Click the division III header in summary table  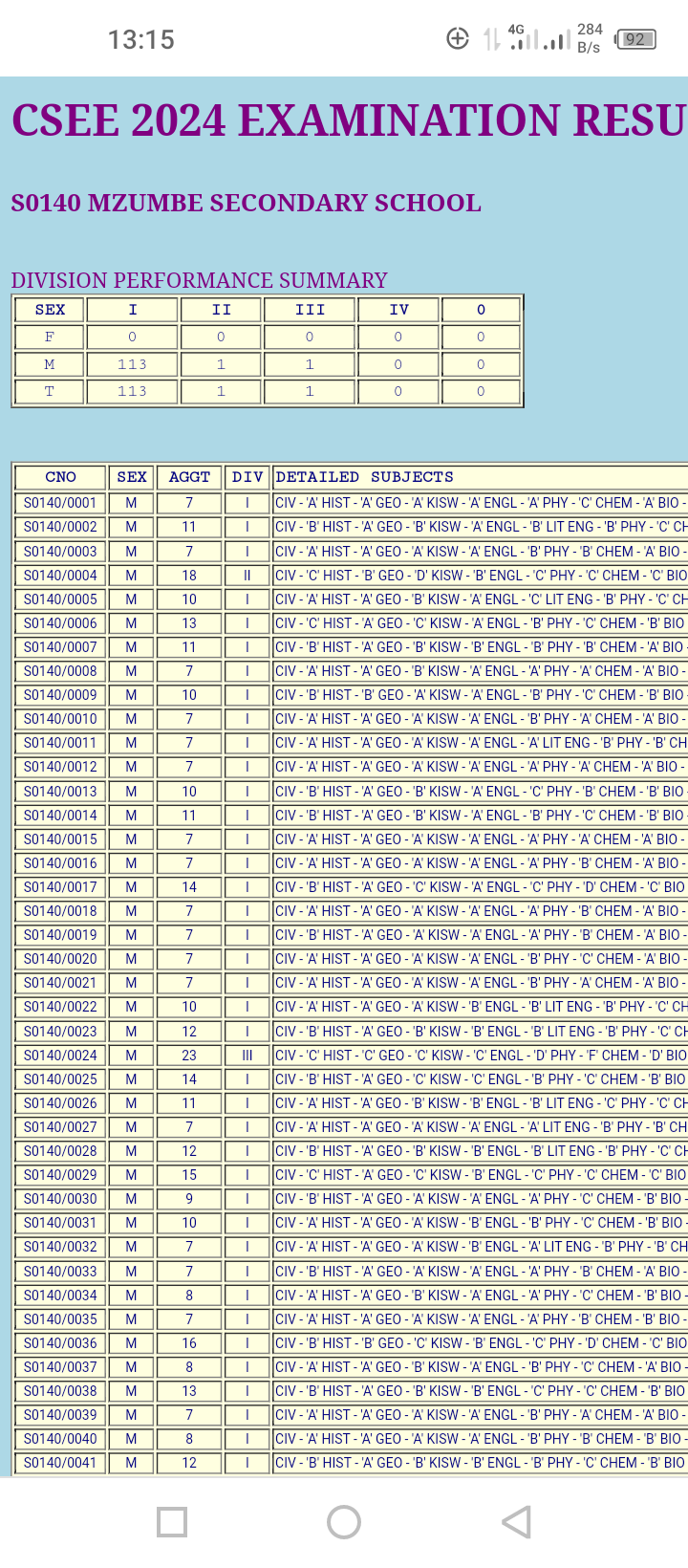(310, 310)
